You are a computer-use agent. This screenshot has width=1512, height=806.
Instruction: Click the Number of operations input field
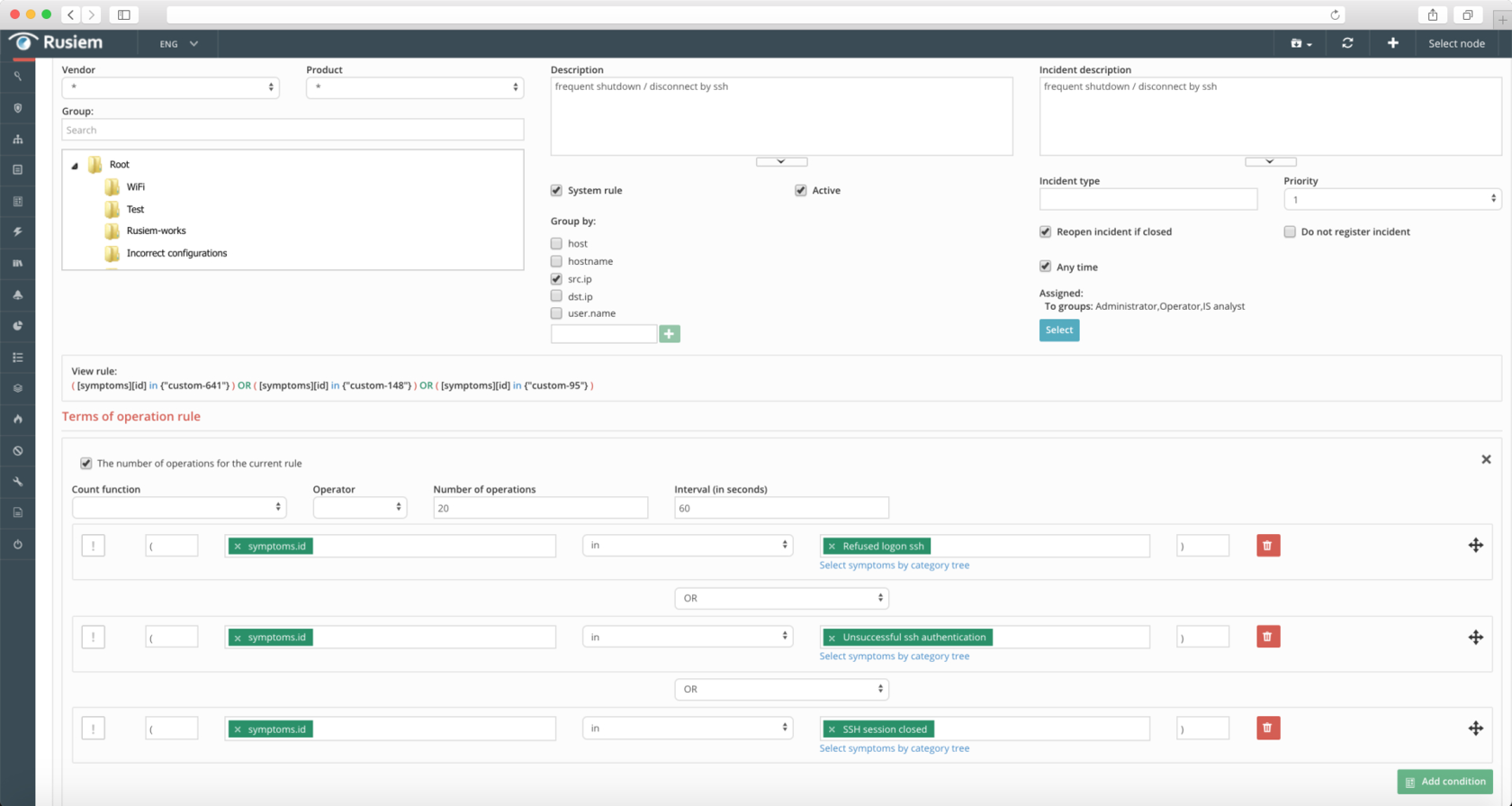pyautogui.click(x=540, y=508)
